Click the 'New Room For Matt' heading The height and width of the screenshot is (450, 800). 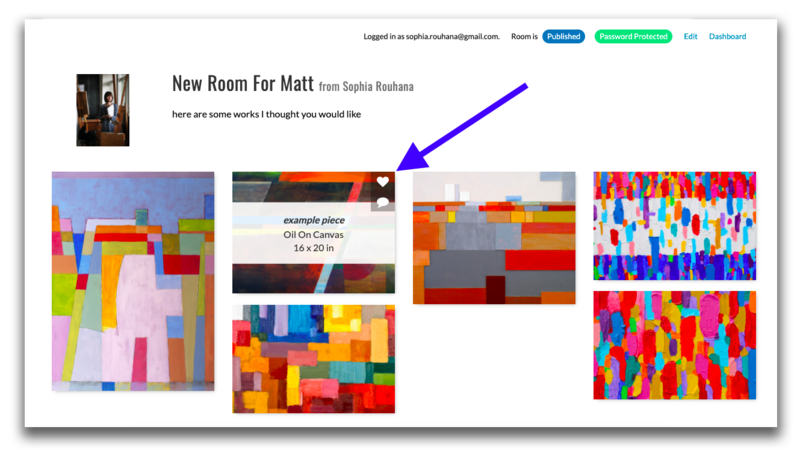[243, 84]
